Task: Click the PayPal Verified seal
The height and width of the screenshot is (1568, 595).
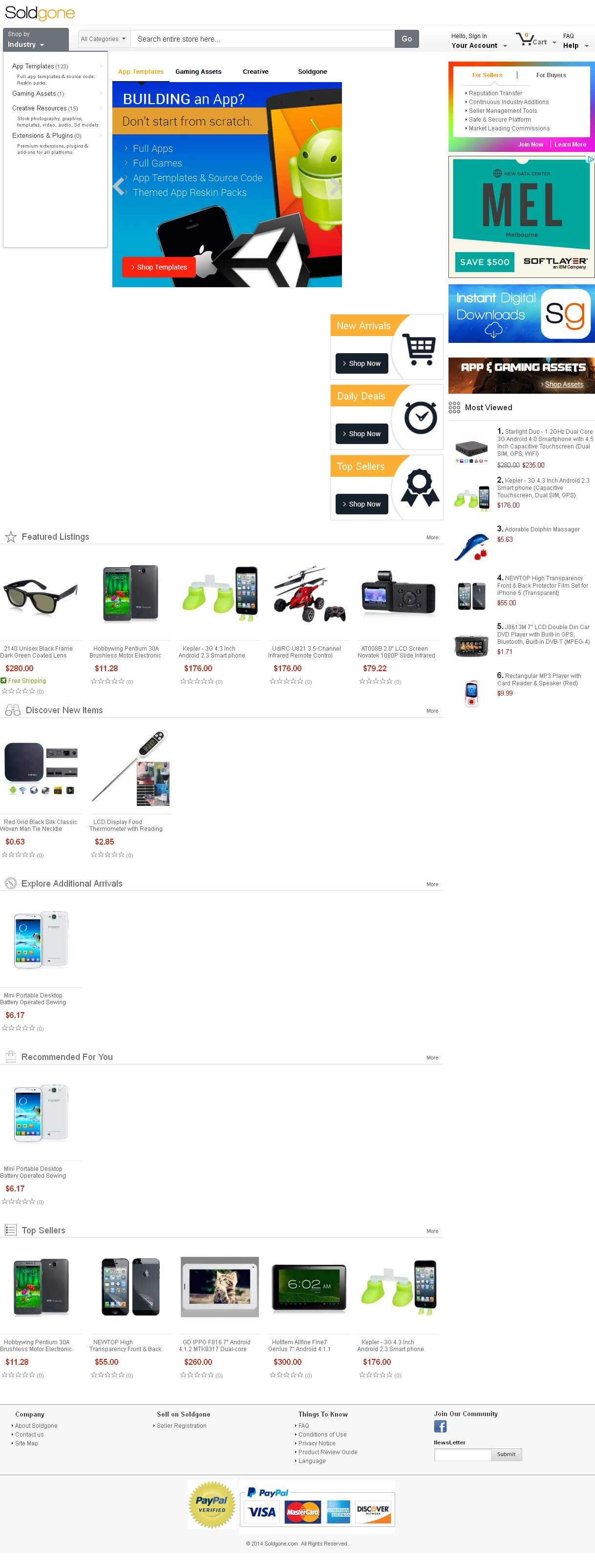Action: 212,1504
